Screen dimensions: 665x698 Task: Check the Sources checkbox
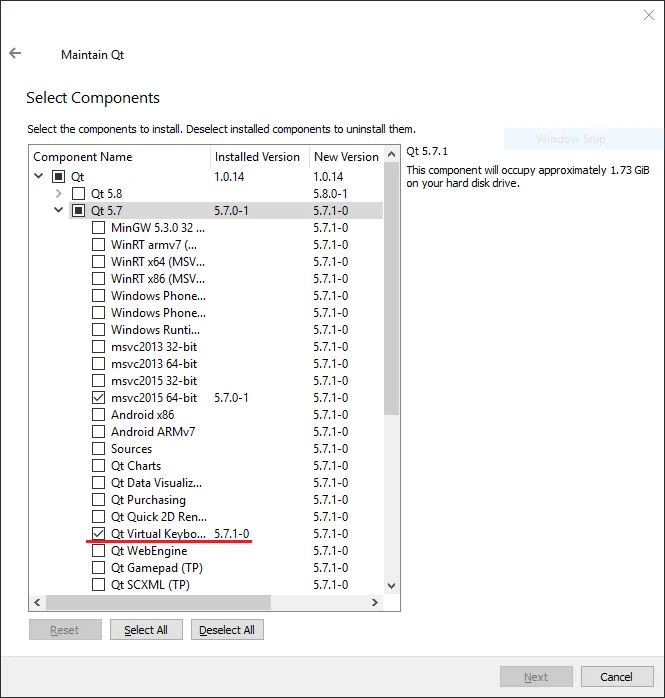pos(98,449)
